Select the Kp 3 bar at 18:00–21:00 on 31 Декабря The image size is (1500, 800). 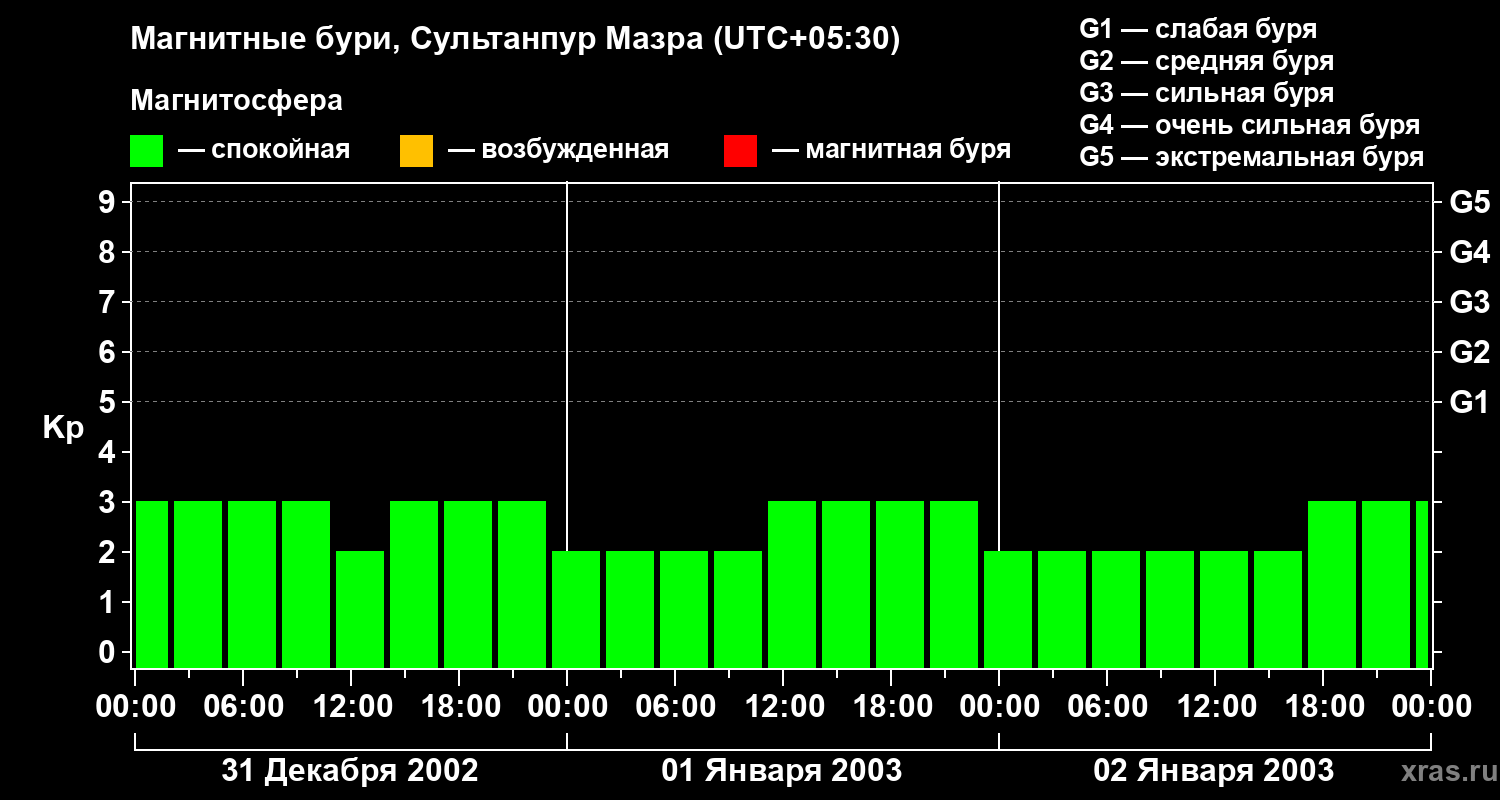click(x=468, y=584)
